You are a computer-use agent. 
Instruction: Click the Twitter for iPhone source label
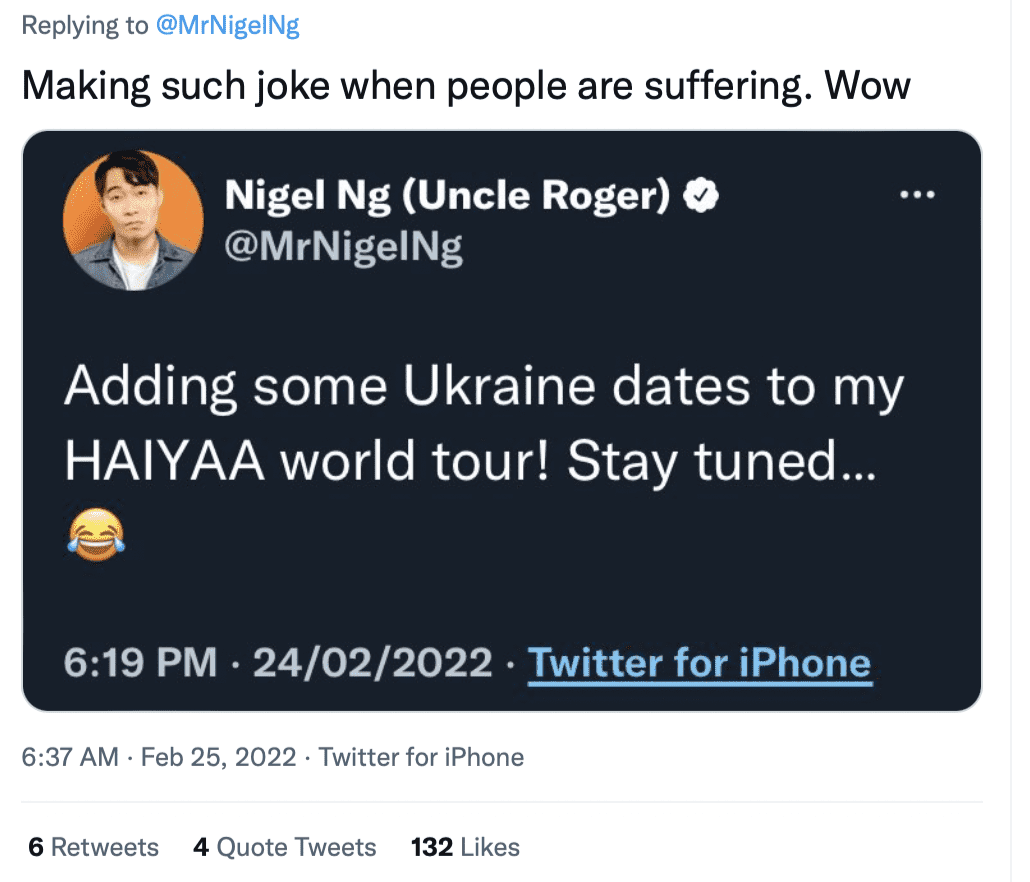pyautogui.click(x=421, y=758)
